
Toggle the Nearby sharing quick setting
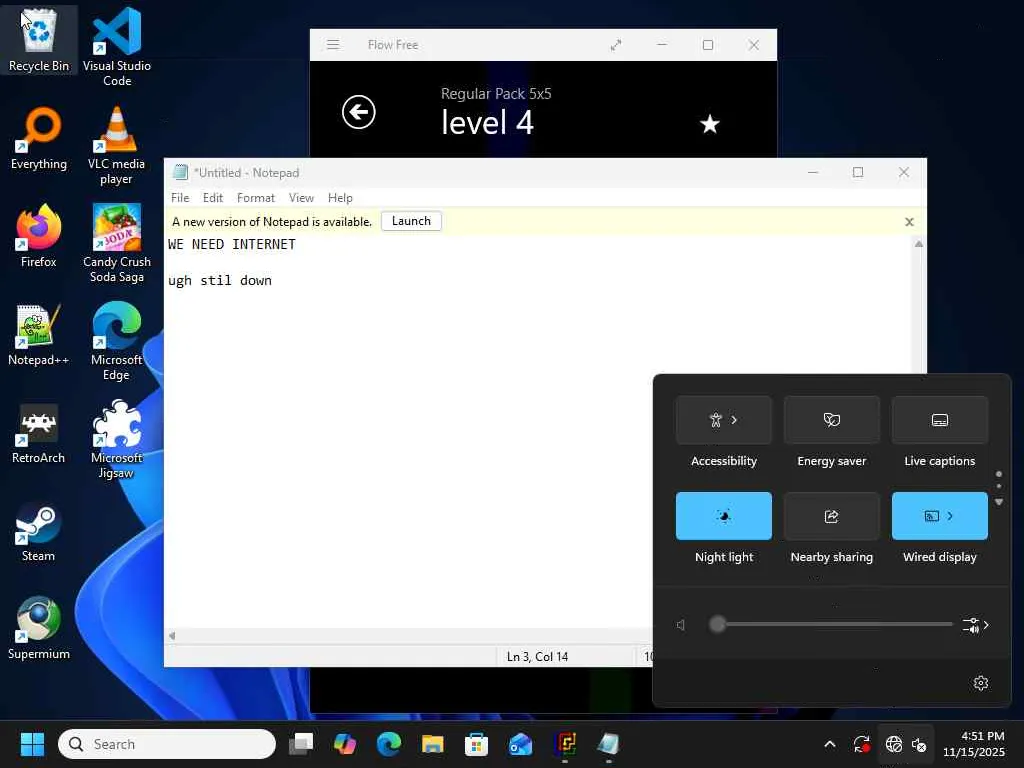[x=831, y=516]
